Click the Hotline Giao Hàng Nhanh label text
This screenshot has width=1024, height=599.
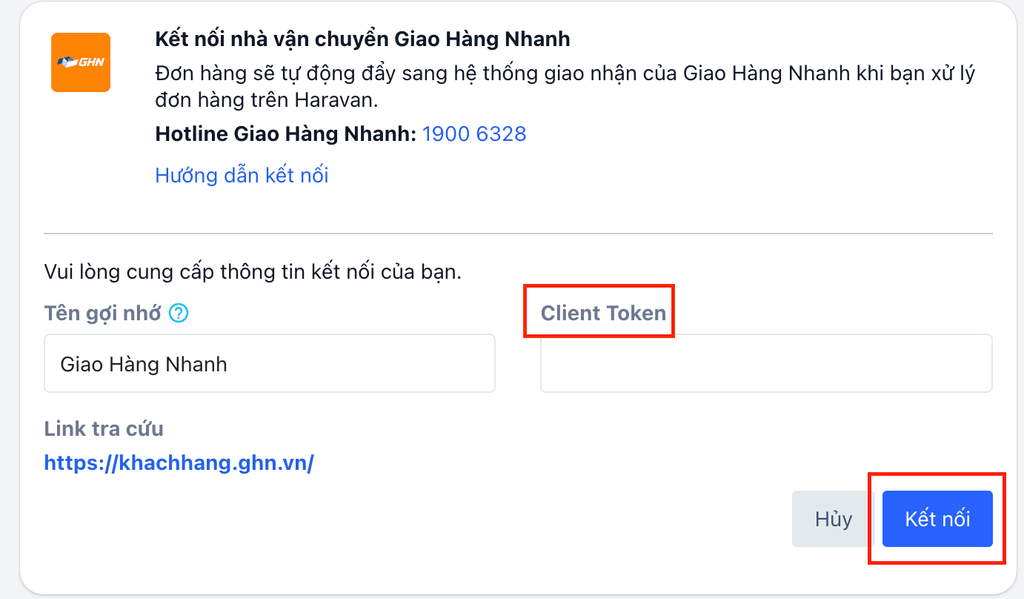click(x=285, y=133)
